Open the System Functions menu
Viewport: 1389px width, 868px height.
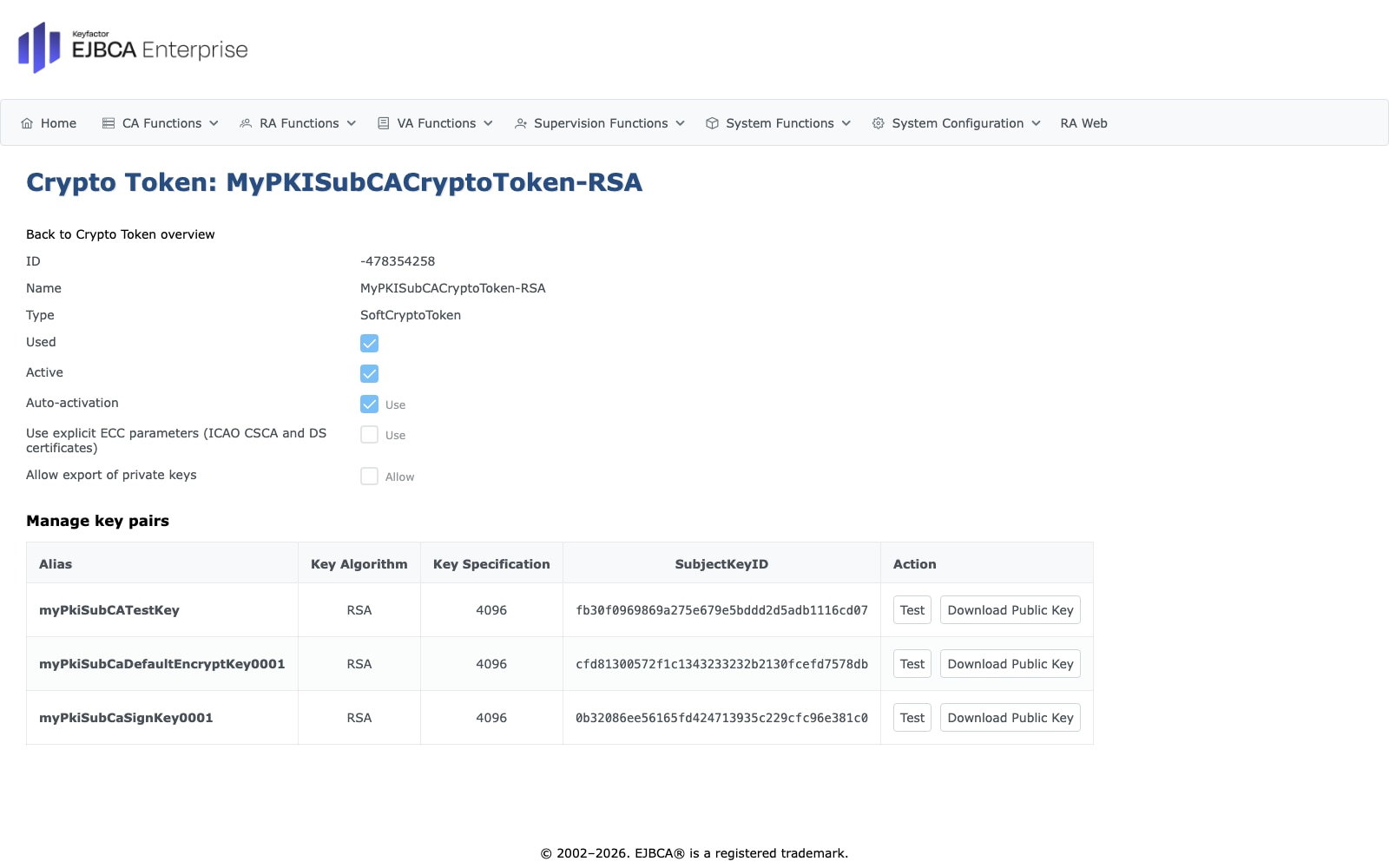779,123
